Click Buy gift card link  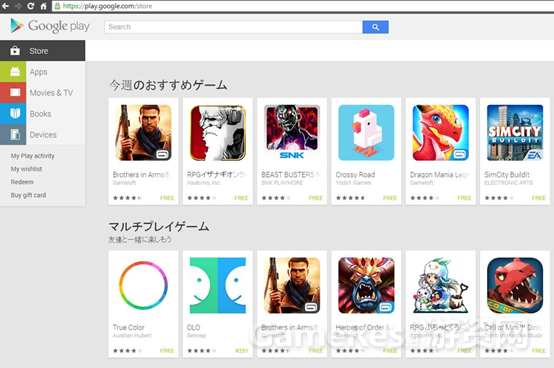[28, 195]
